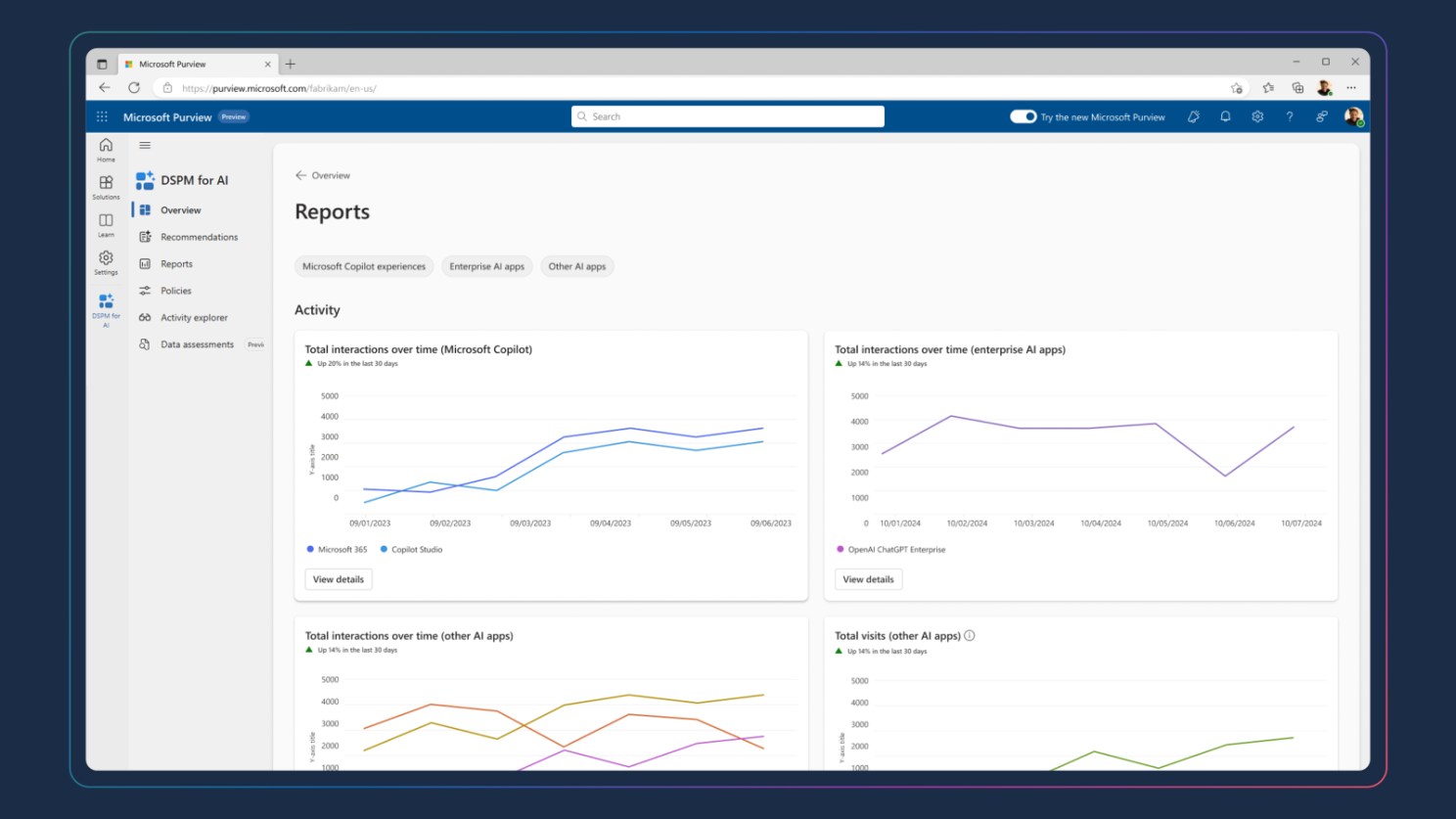This screenshot has height=819, width=1456.
Task: Click inside the Purview search bar
Action: coord(727,116)
